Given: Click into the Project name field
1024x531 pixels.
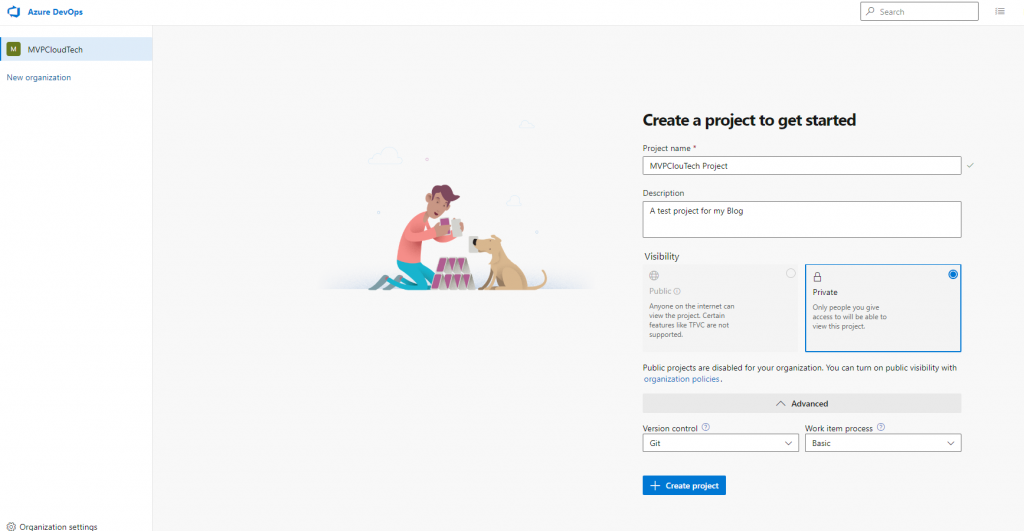Looking at the screenshot, I should [x=801, y=166].
